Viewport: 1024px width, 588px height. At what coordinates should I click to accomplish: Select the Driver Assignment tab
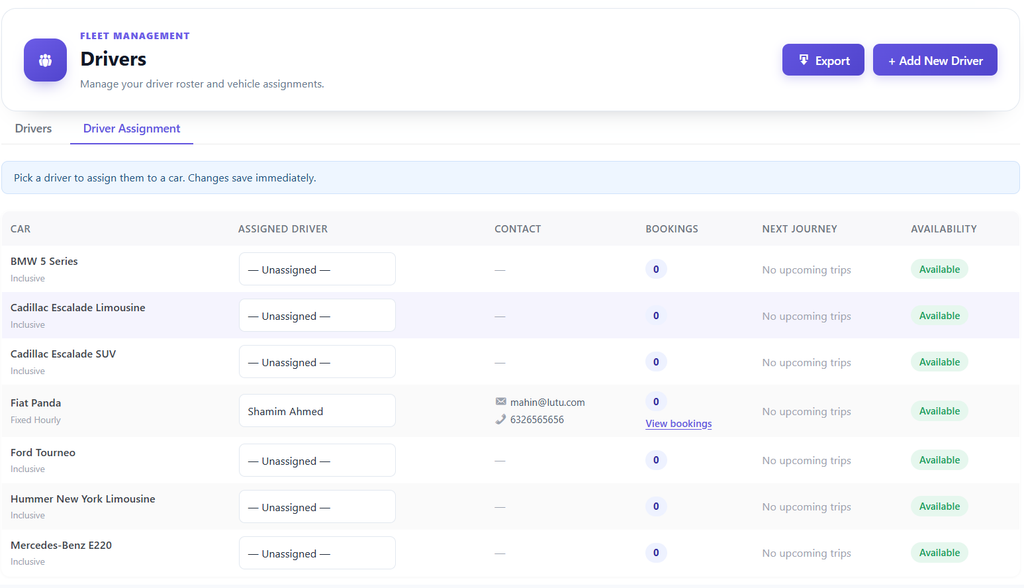tap(131, 129)
